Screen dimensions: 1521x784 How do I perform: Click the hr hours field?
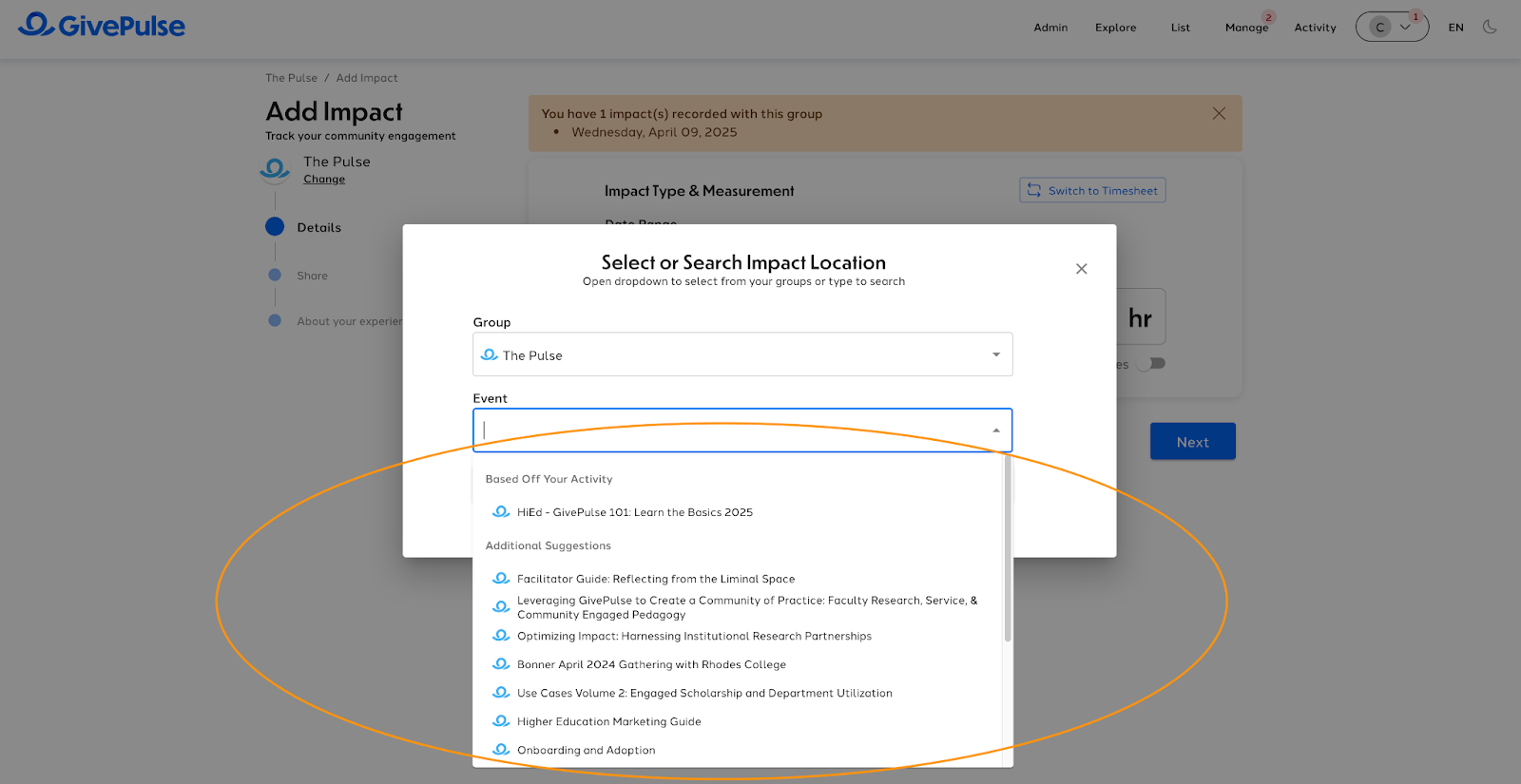(1140, 317)
